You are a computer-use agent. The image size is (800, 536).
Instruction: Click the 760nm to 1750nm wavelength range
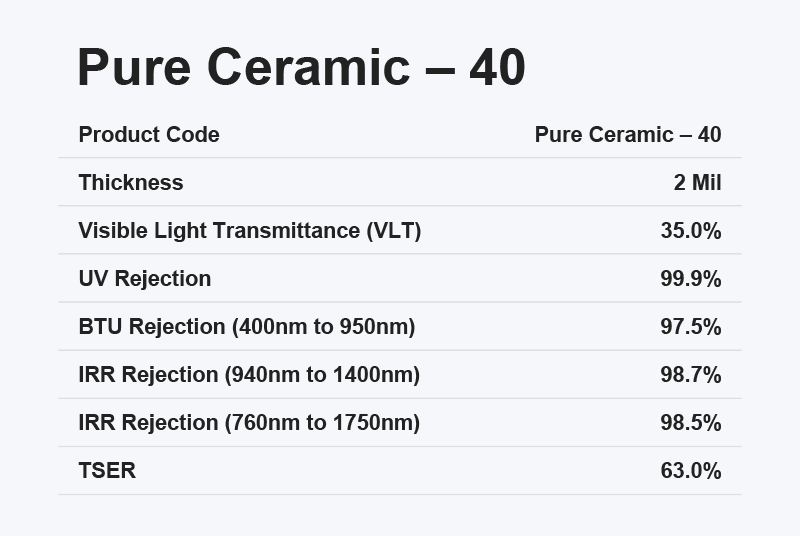(x=322, y=422)
